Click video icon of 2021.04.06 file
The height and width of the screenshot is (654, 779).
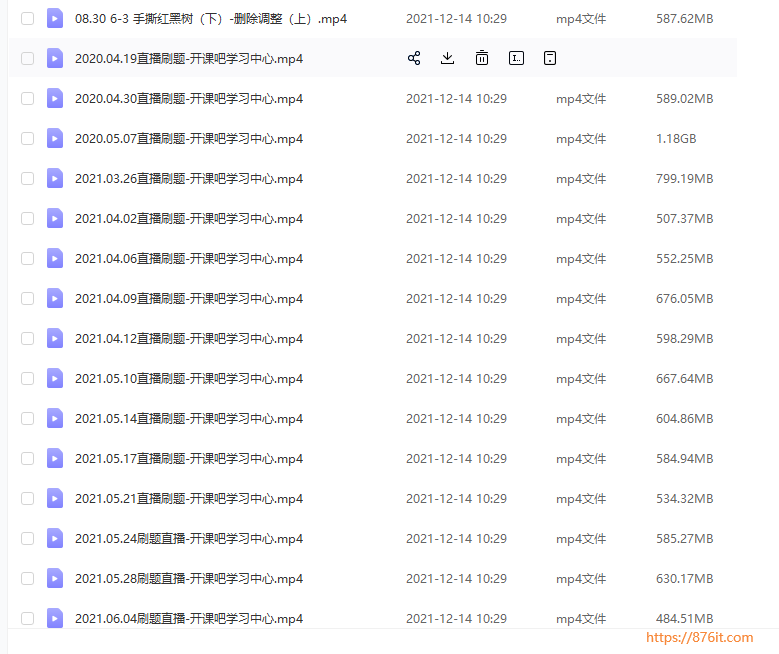coord(55,258)
